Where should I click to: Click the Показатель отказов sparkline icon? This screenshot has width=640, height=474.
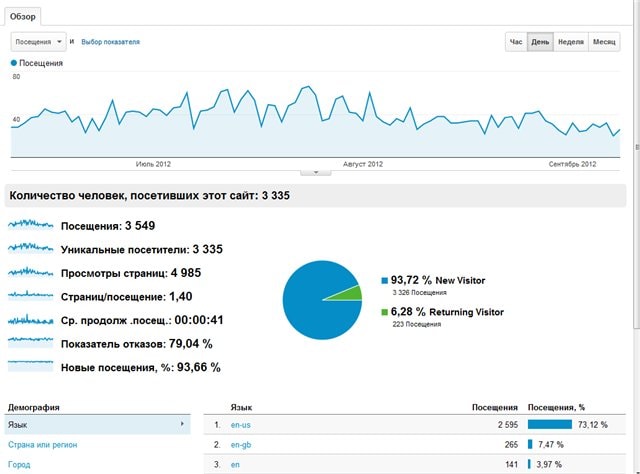click(x=30, y=343)
